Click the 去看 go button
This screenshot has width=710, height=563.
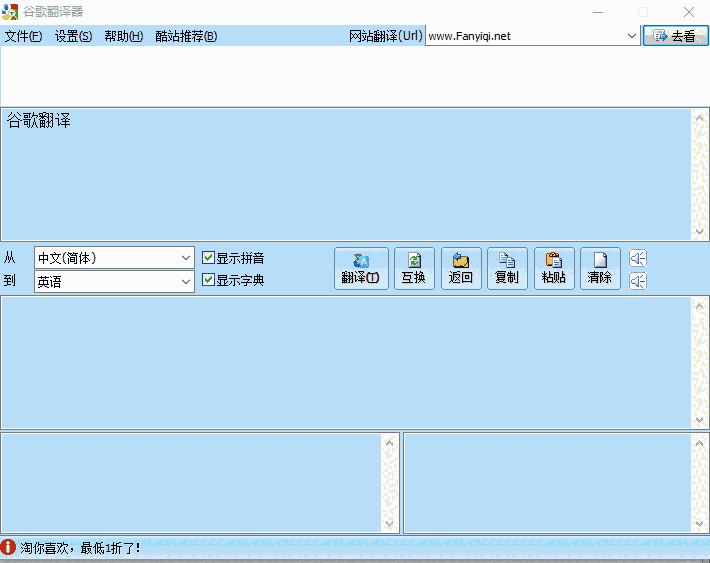tap(675, 36)
